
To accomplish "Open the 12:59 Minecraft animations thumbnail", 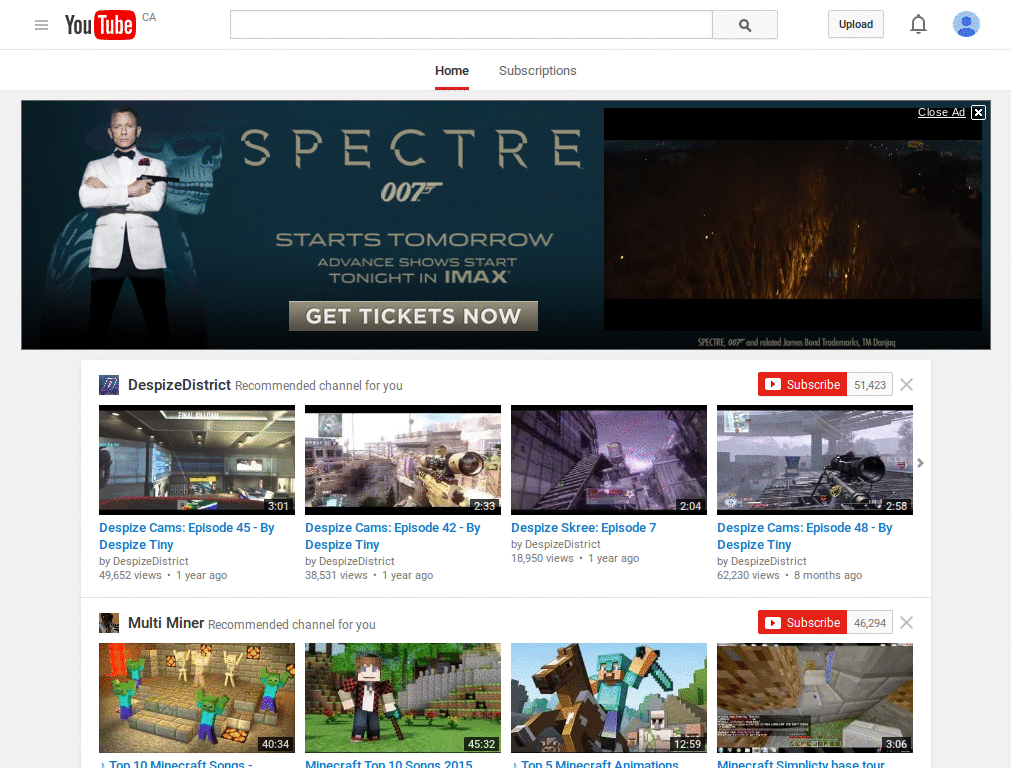I will pos(609,698).
